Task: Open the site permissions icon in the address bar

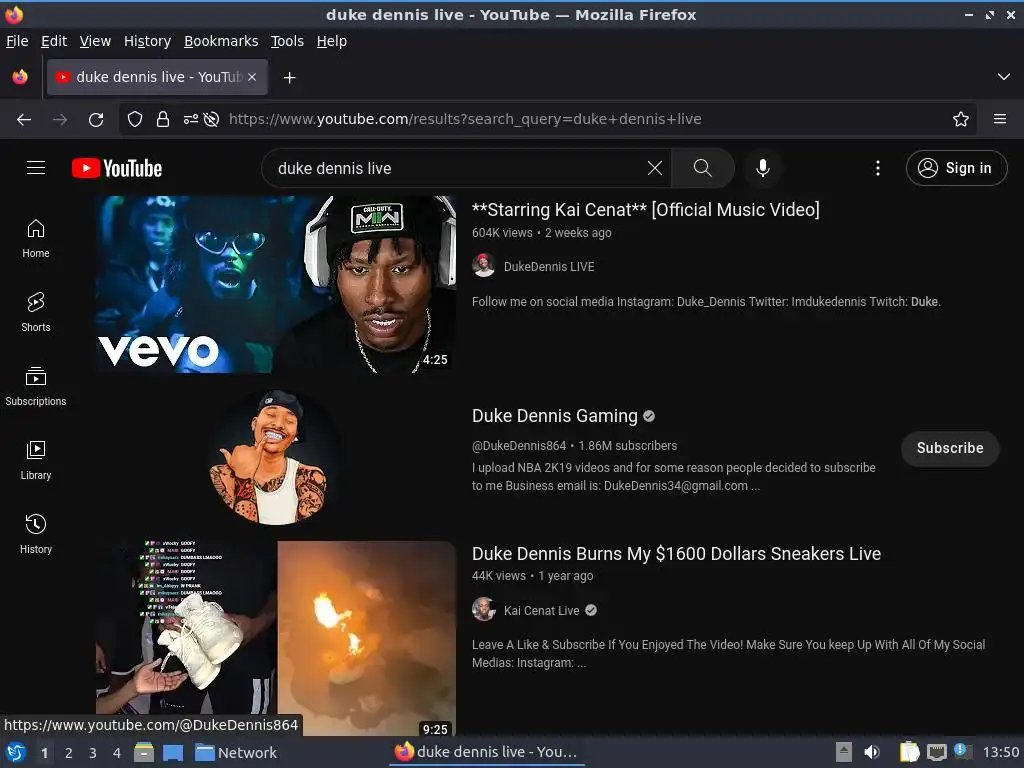Action: click(191, 119)
